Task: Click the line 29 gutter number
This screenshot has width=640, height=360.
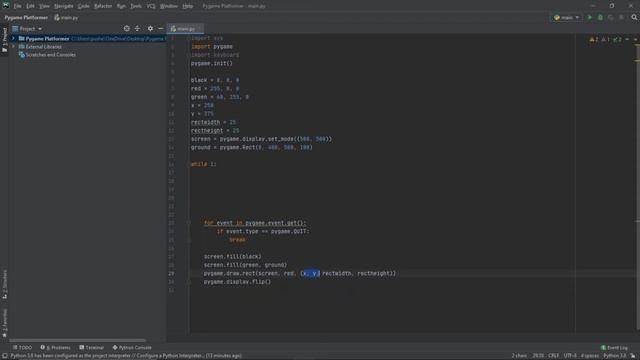Action: click(171, 273)
